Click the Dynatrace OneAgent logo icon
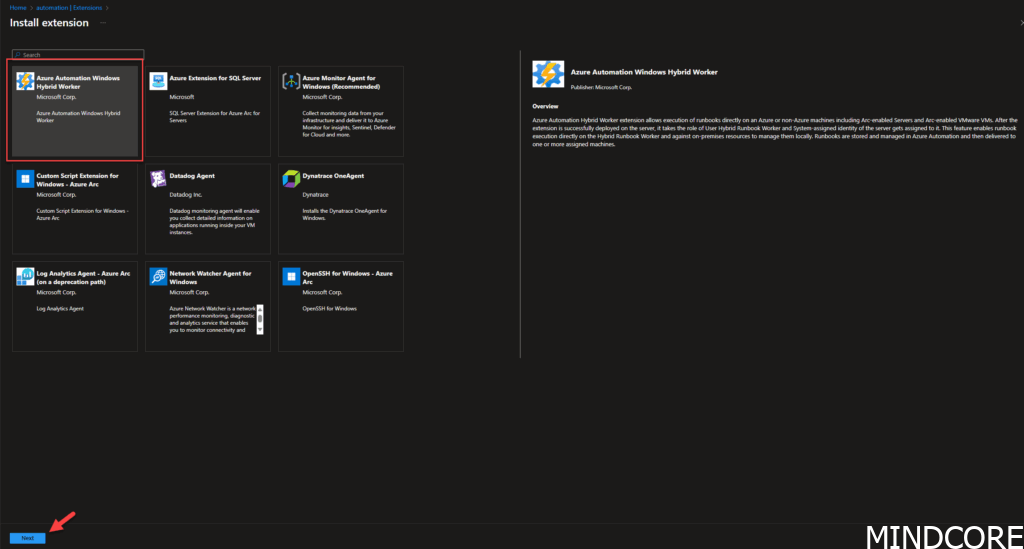This screenshot has height=549, width=1024. coord(290,179)
